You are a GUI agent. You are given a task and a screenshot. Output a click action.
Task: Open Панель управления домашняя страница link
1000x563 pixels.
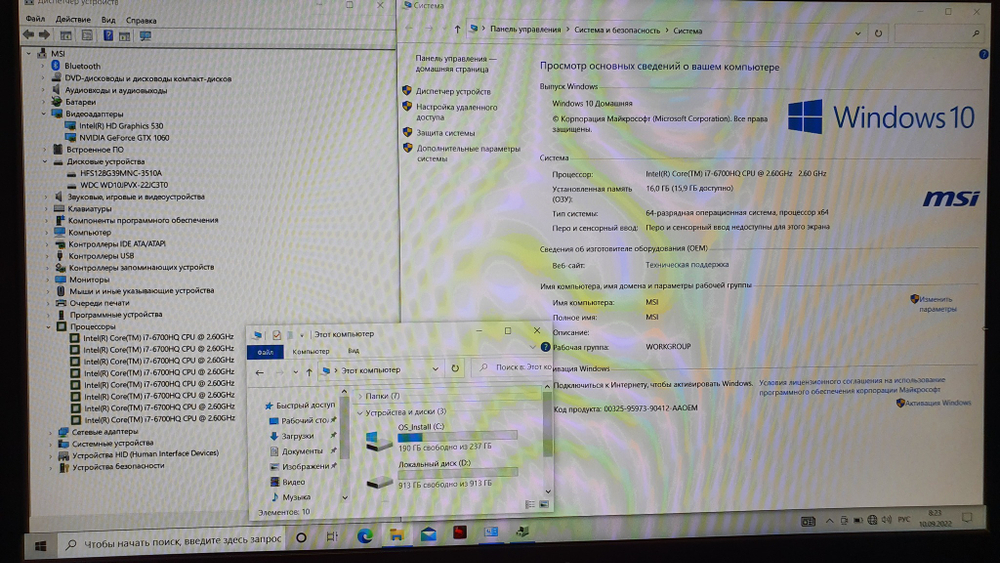(x=455, y=64)
